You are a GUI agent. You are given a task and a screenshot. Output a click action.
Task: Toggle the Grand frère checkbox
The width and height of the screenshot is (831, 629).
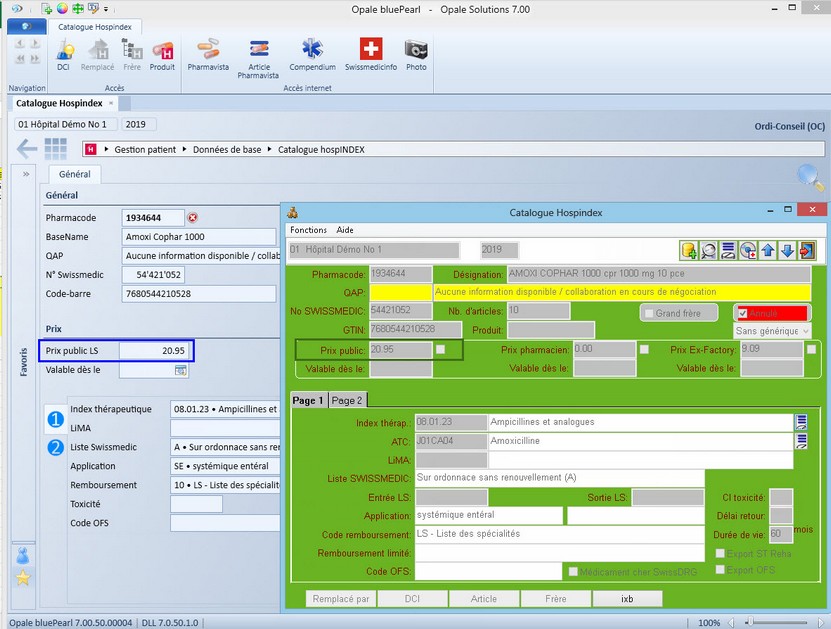coord(649,313)
